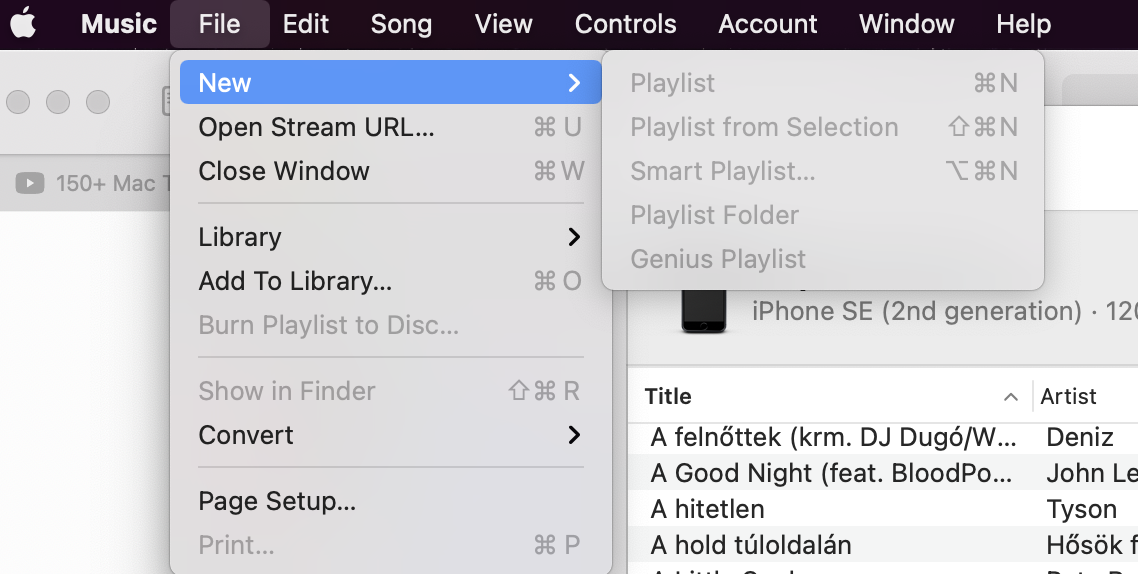Click the video icon beside 150+ Mac

coord(30,184)
